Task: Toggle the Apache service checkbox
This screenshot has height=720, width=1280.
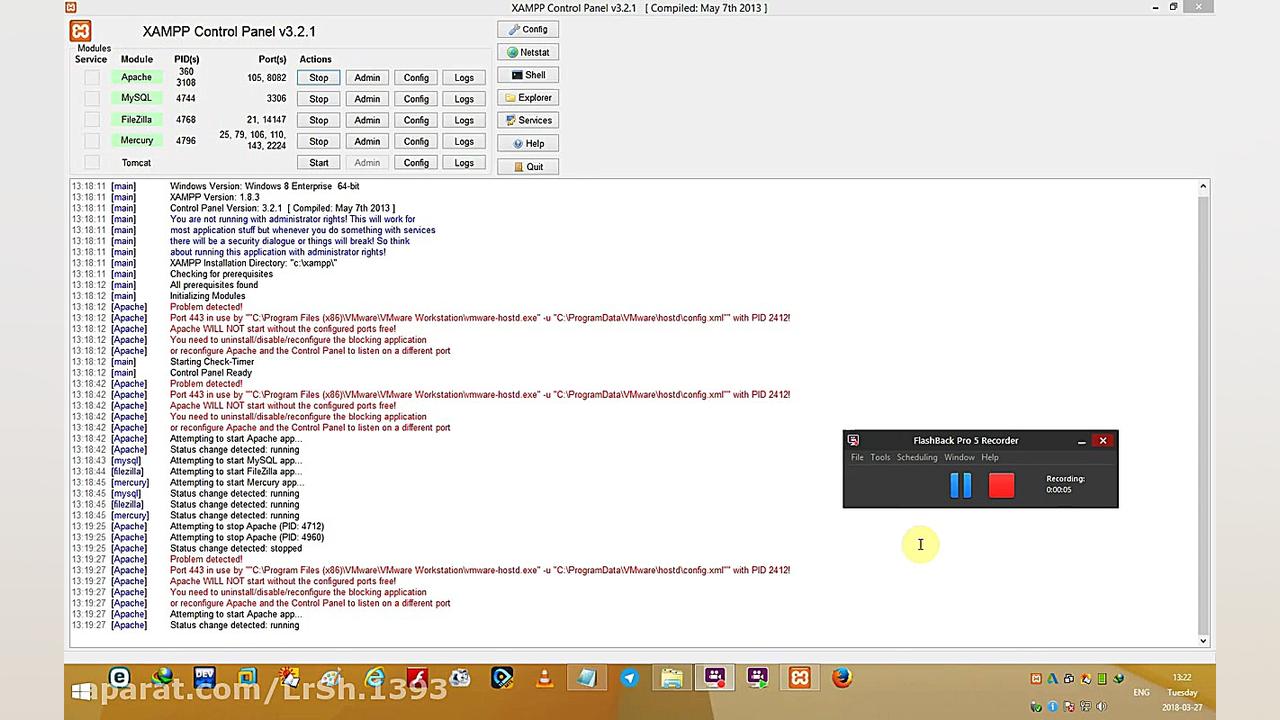Action: [92, 77]
